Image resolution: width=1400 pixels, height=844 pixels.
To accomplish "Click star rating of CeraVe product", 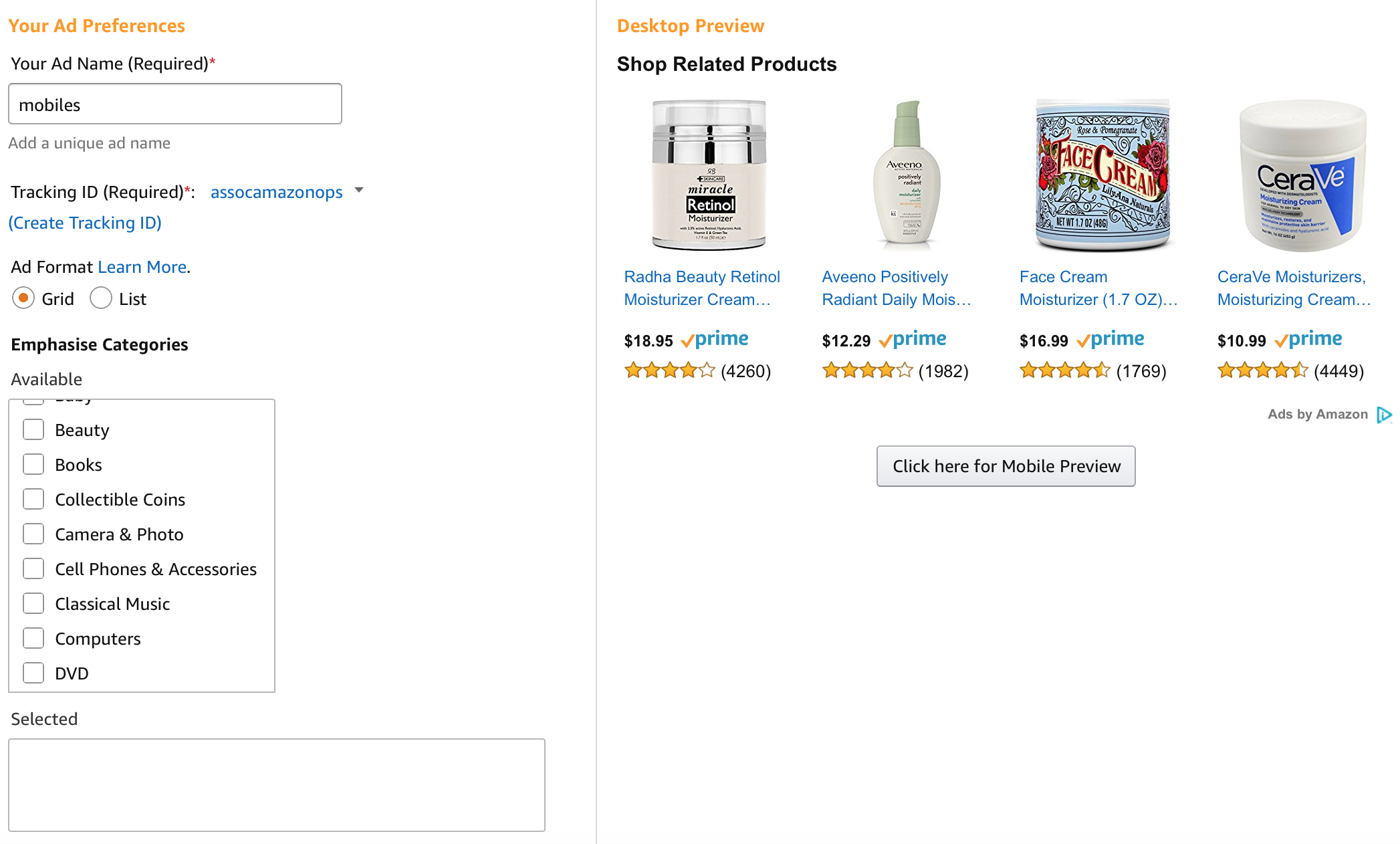I will [1262, 371].
